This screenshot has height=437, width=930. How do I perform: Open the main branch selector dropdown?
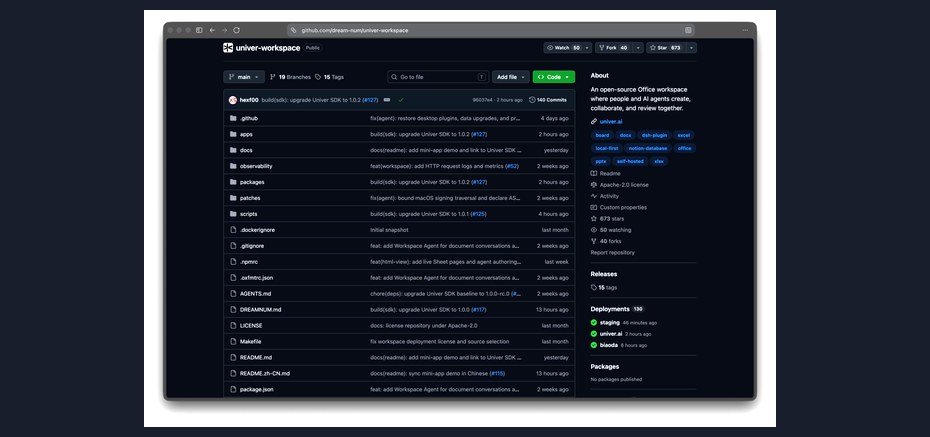[244, 77]
